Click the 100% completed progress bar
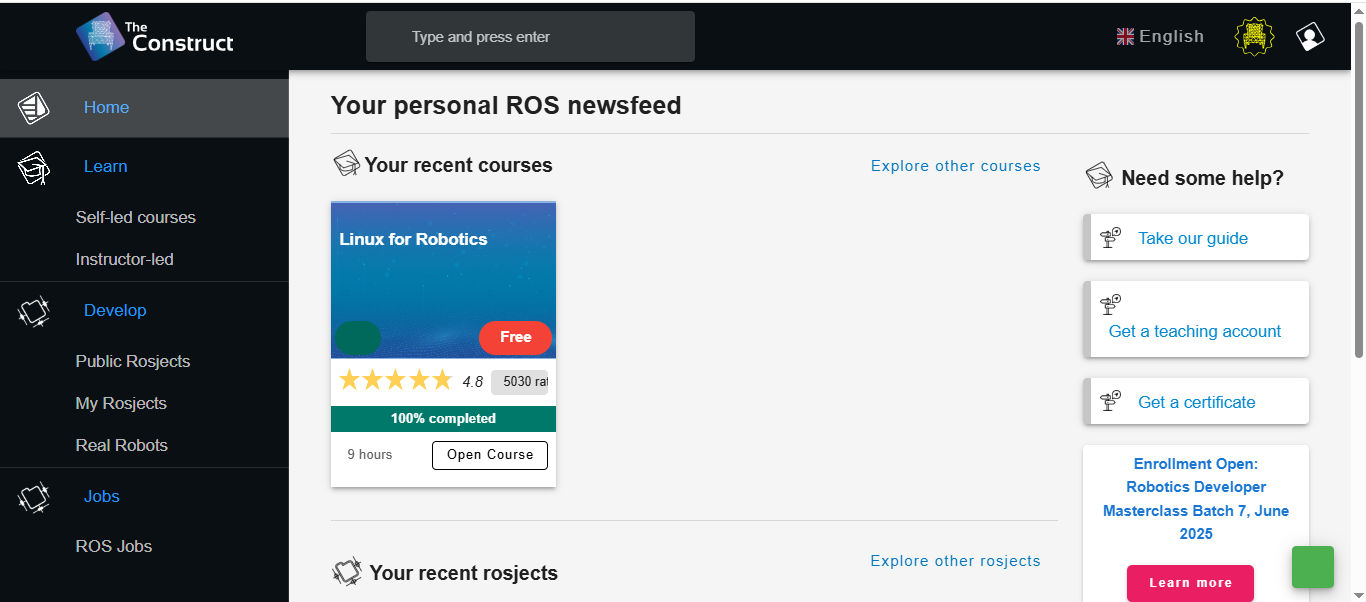 pyautogui.click(x=443, y=419)
